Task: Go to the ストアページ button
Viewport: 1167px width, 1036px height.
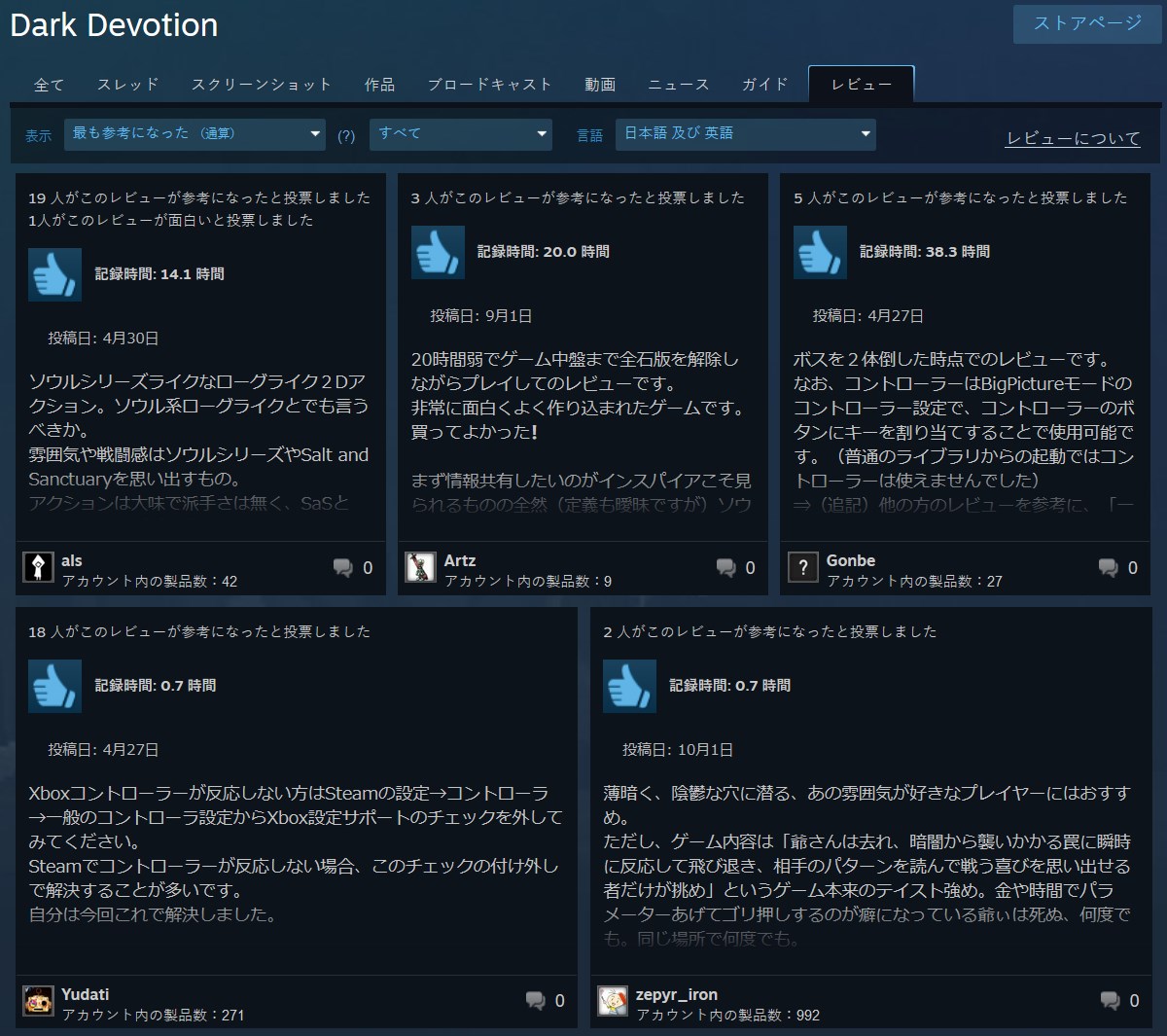Action: click(x=1087, y=23)
